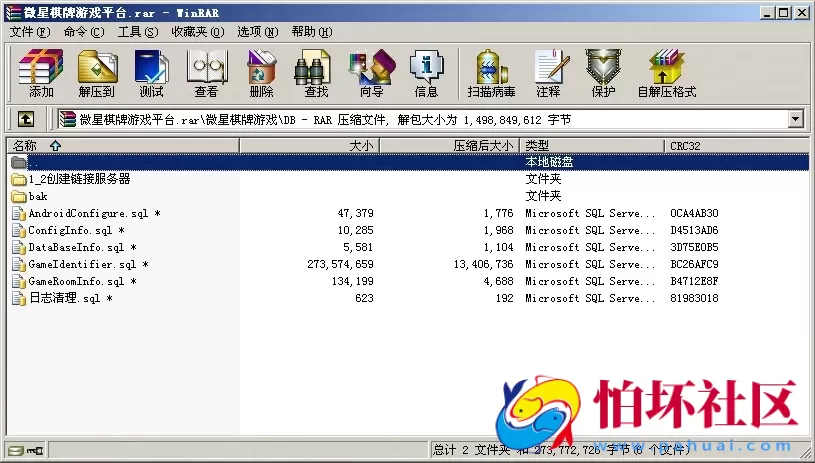Show archive 信息 (Info)

tap(426, 73)
